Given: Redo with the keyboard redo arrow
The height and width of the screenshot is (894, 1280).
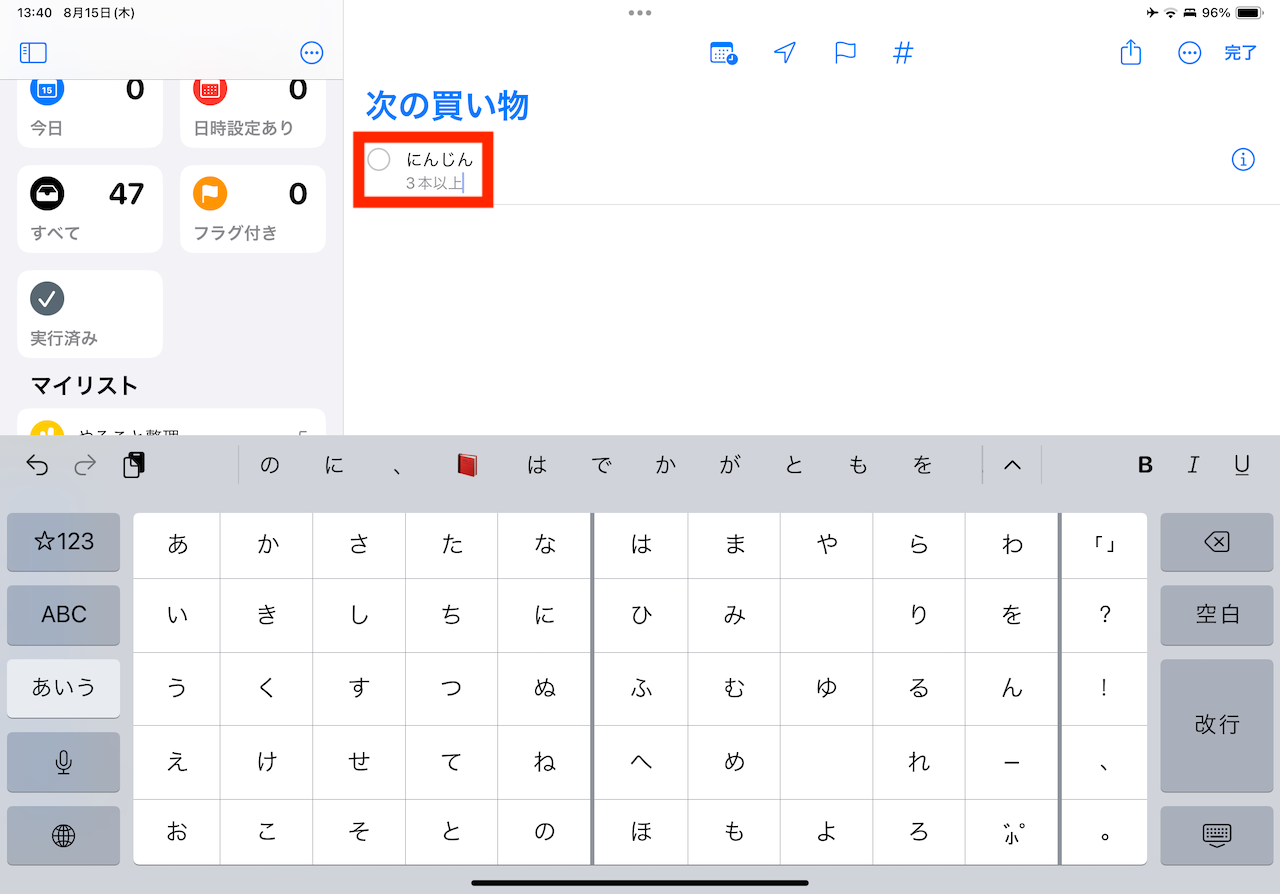Looking at the screenshot, I should pyautogui.click(x=85, y=465).
